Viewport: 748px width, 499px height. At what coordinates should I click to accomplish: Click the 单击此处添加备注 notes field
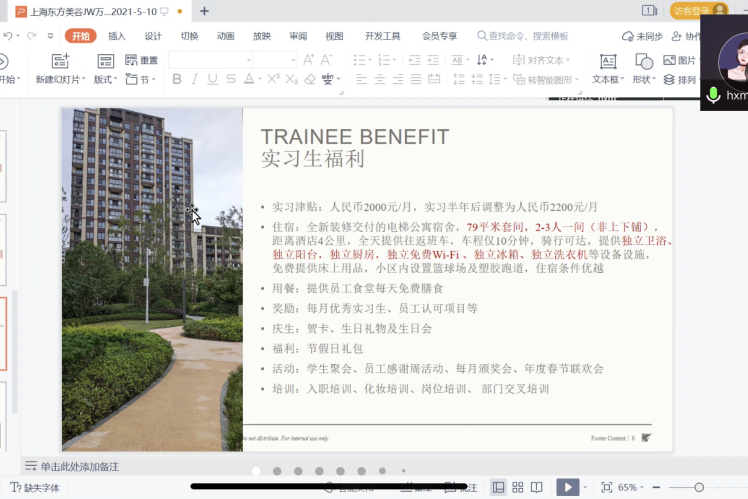point(80,466)
